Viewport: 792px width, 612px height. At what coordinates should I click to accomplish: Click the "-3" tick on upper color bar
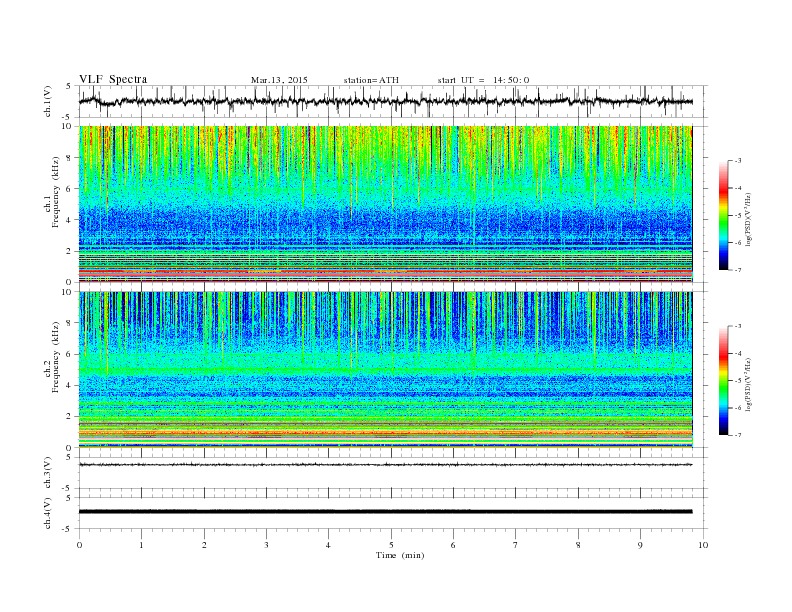coord(738,161)
